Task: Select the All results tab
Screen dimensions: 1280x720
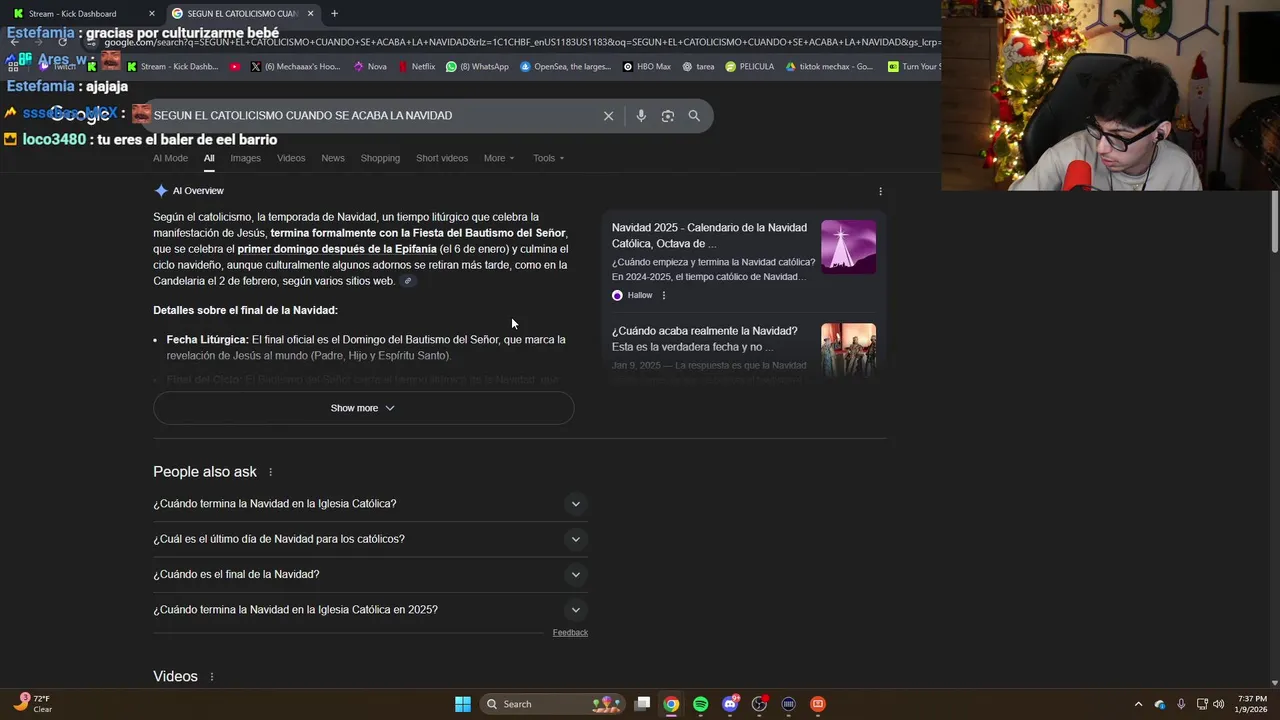Action: 209,158
